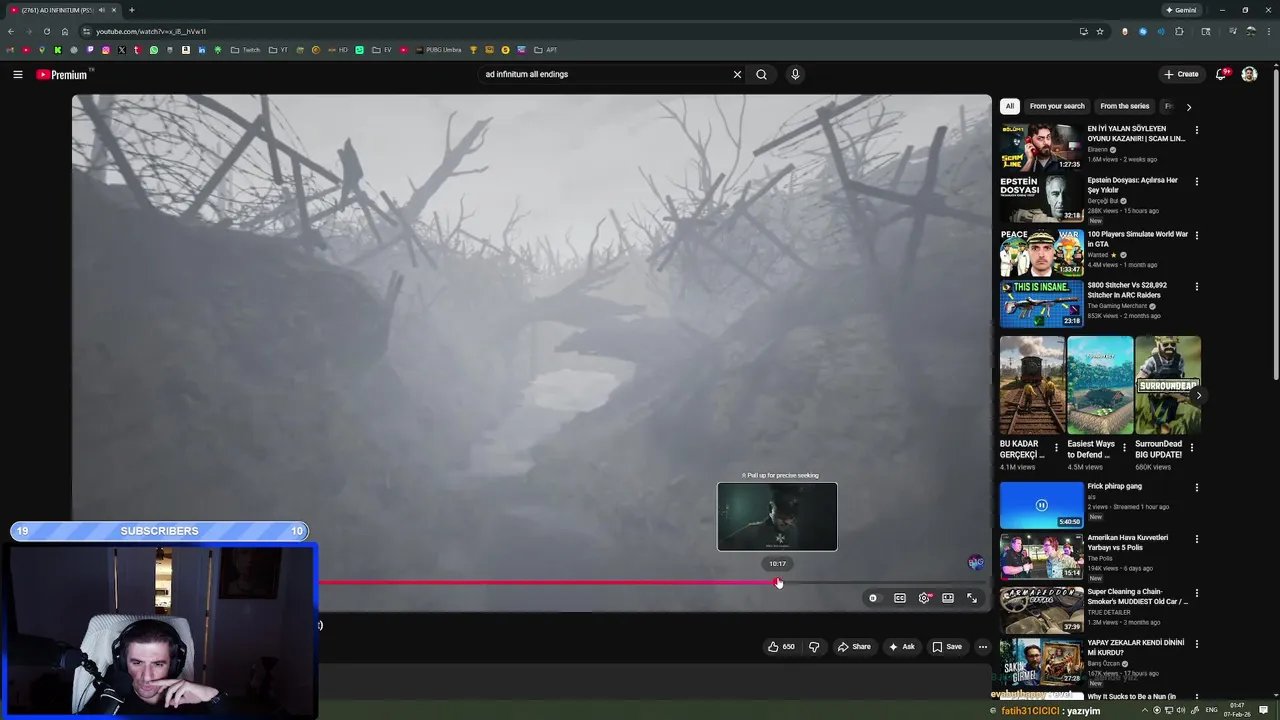Open YouTube notifications bell

pos(1221,74)
